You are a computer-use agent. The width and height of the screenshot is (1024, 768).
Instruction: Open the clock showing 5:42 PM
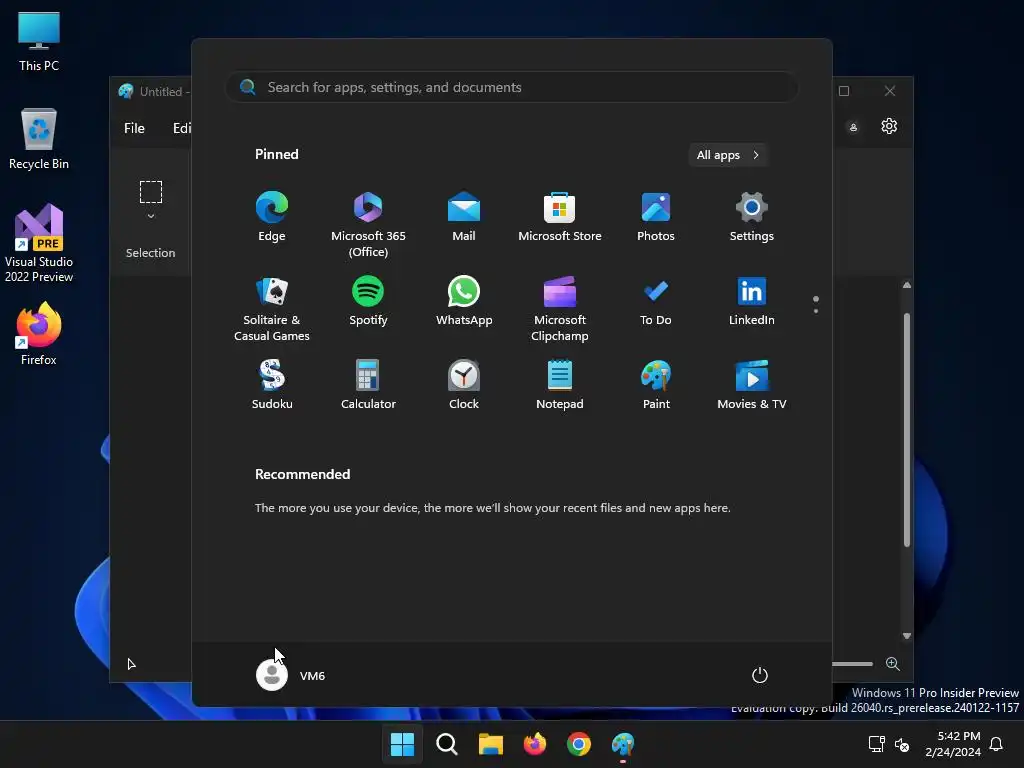pos(953,744)
